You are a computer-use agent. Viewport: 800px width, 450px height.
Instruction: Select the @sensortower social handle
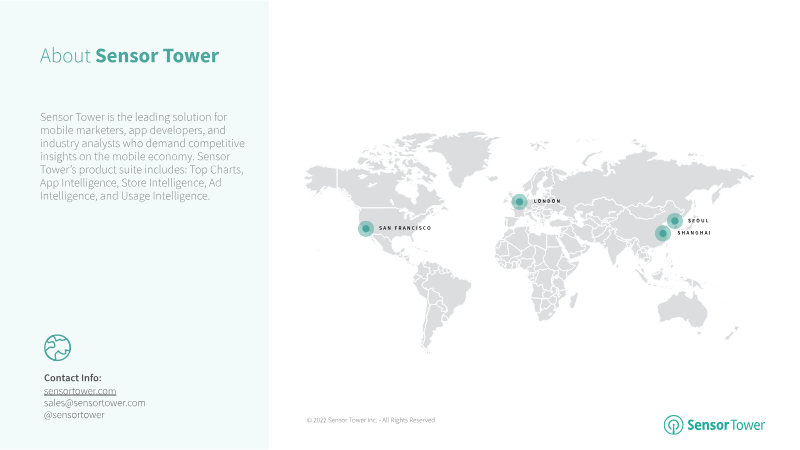click(74, 414)
